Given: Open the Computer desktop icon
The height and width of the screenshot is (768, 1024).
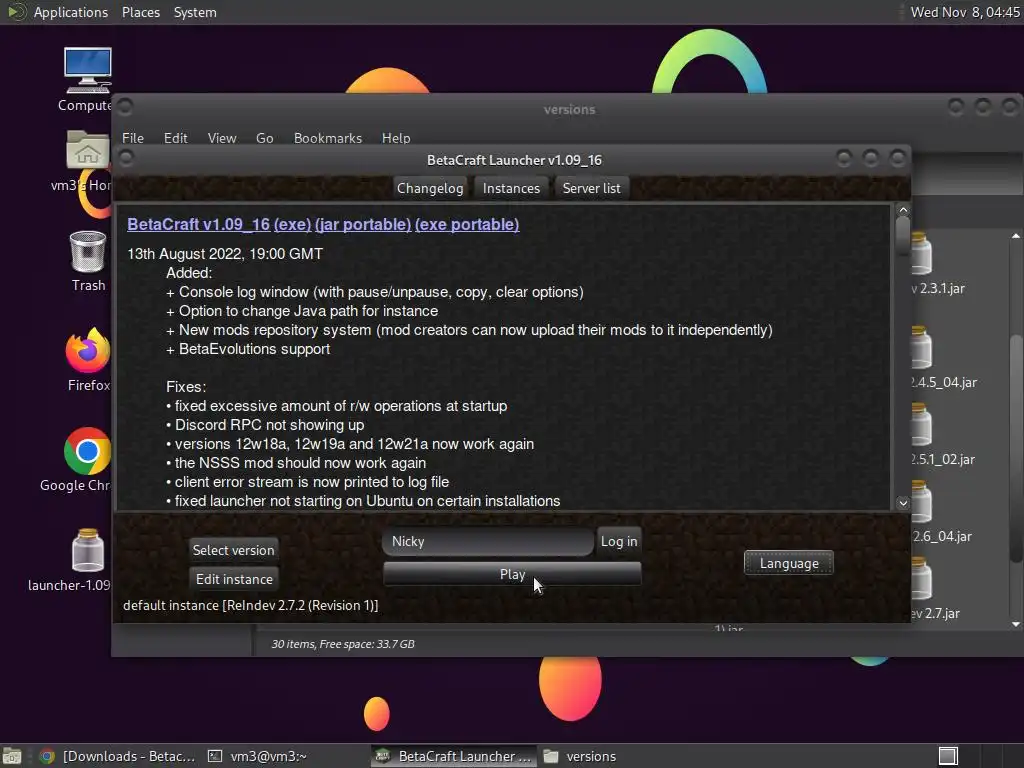Looking at the screenshot, I should tap(87, 71).
